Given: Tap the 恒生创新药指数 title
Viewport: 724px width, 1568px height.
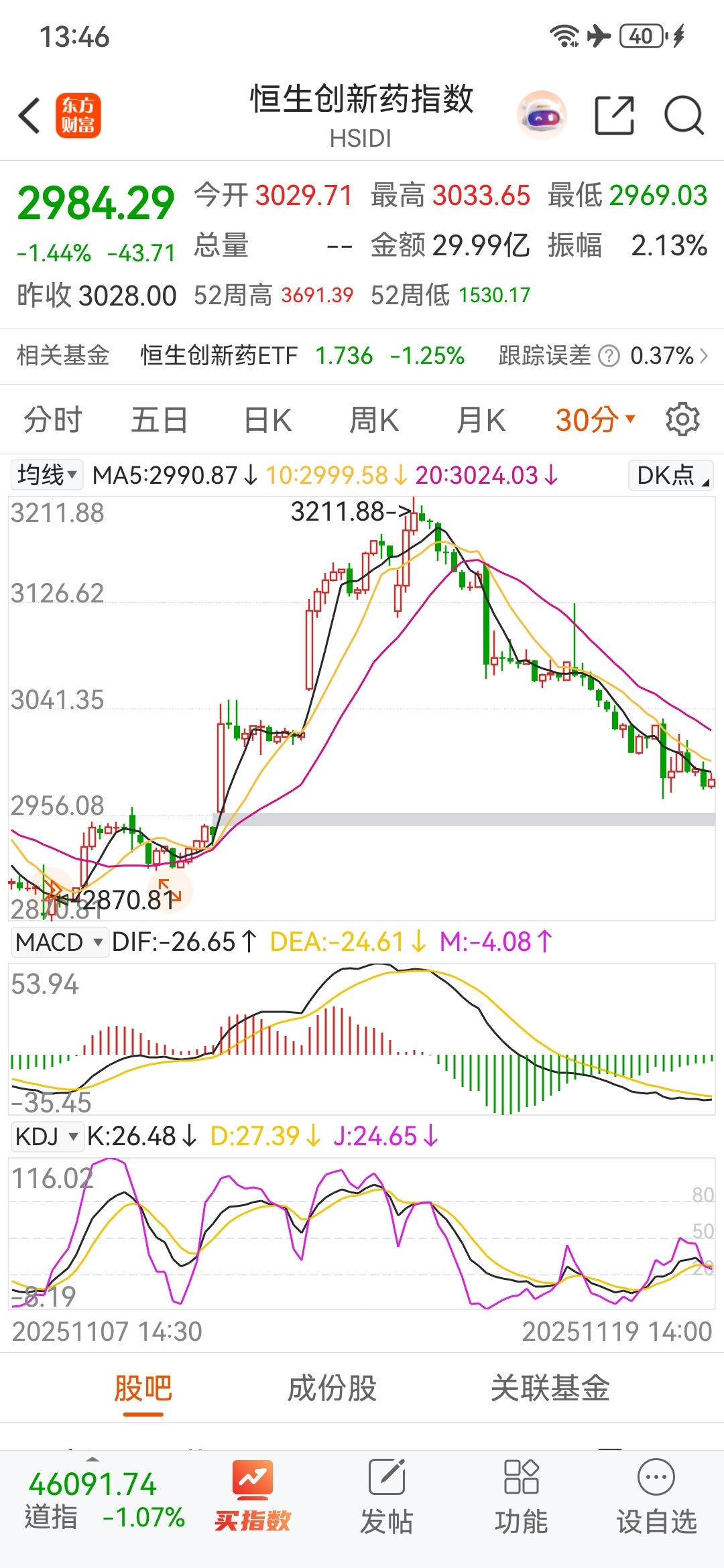Looking at the screenshot, I should [x=362, y=99].
